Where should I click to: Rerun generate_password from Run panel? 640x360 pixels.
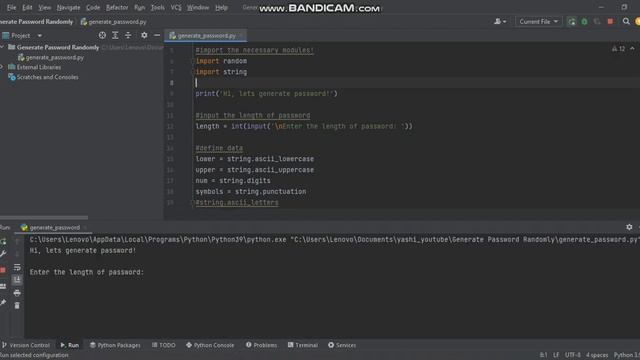3,242
